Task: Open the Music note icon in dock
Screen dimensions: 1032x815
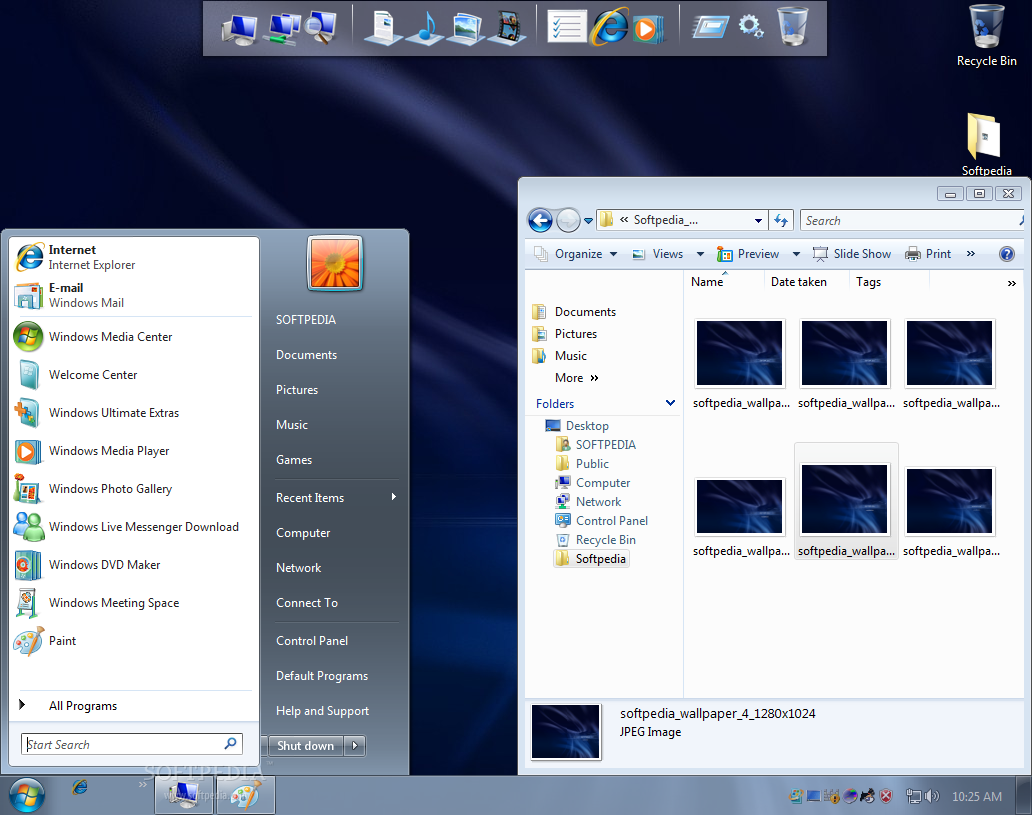Action: [425, 29]
